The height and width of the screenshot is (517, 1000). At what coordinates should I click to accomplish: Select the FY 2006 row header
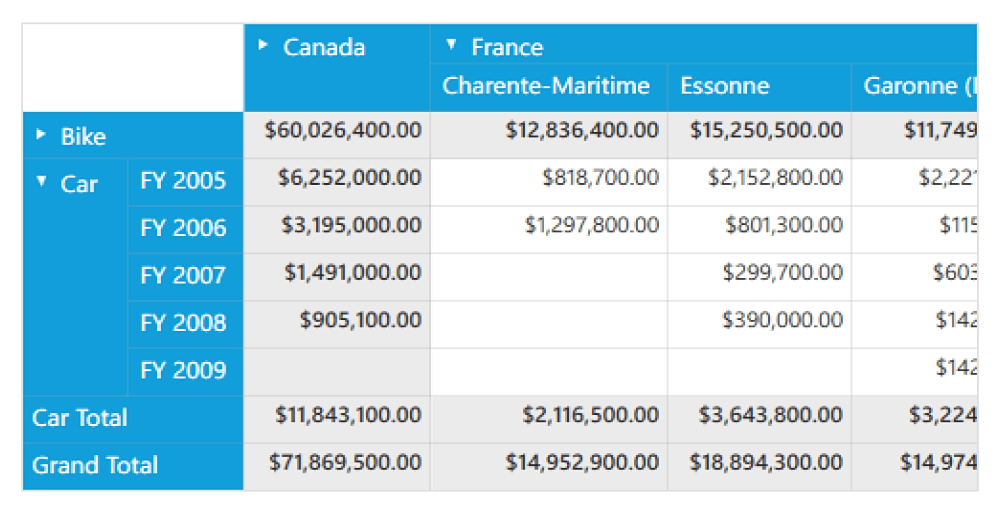pos(184,228)
